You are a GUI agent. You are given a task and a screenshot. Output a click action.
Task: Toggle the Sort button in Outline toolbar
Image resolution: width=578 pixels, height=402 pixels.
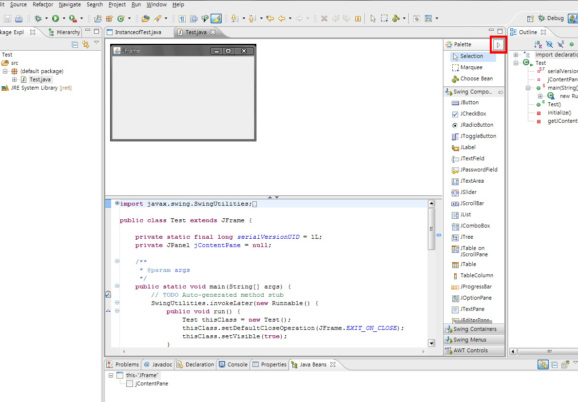tap(538, 45)
